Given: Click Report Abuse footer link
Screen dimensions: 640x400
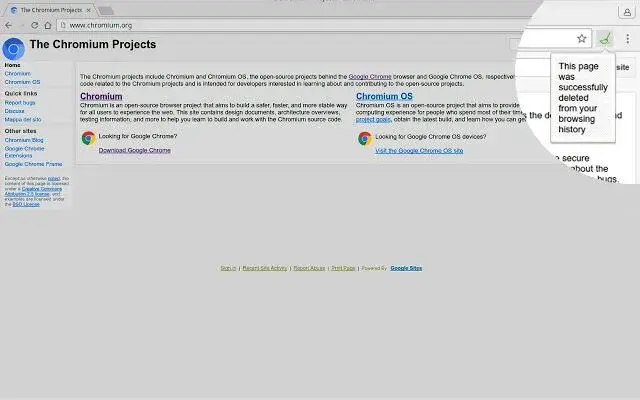Looking at the screenshot, I should coord(309,268).
